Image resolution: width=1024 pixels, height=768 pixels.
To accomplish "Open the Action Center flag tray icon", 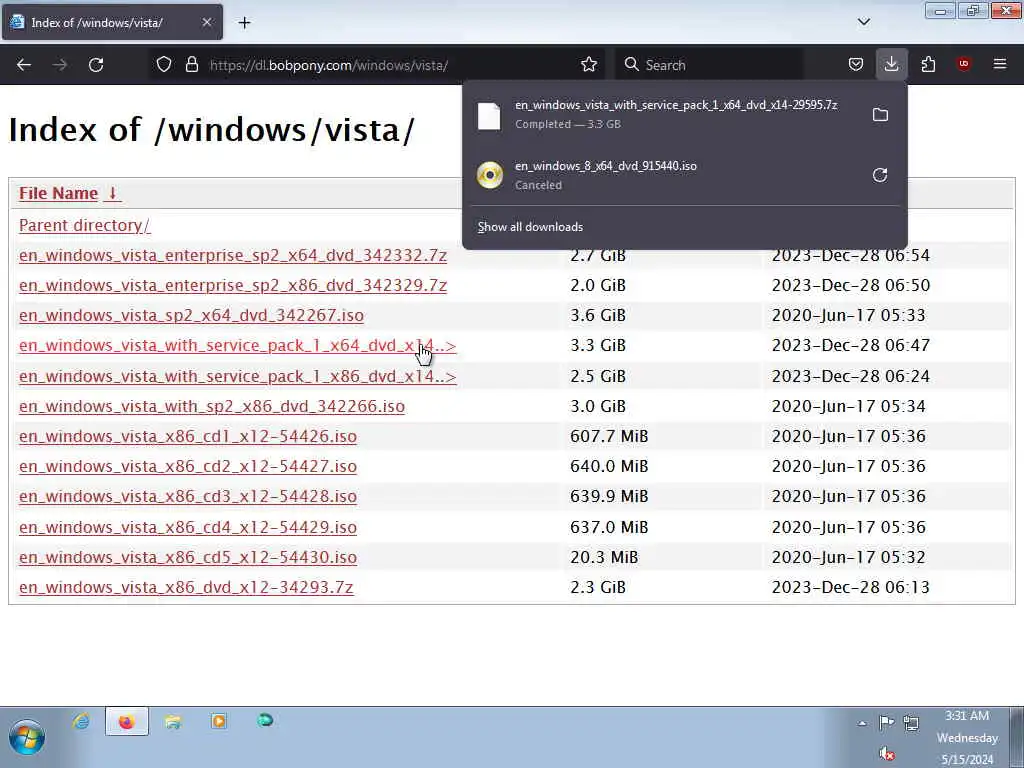I will click(886, 722).
